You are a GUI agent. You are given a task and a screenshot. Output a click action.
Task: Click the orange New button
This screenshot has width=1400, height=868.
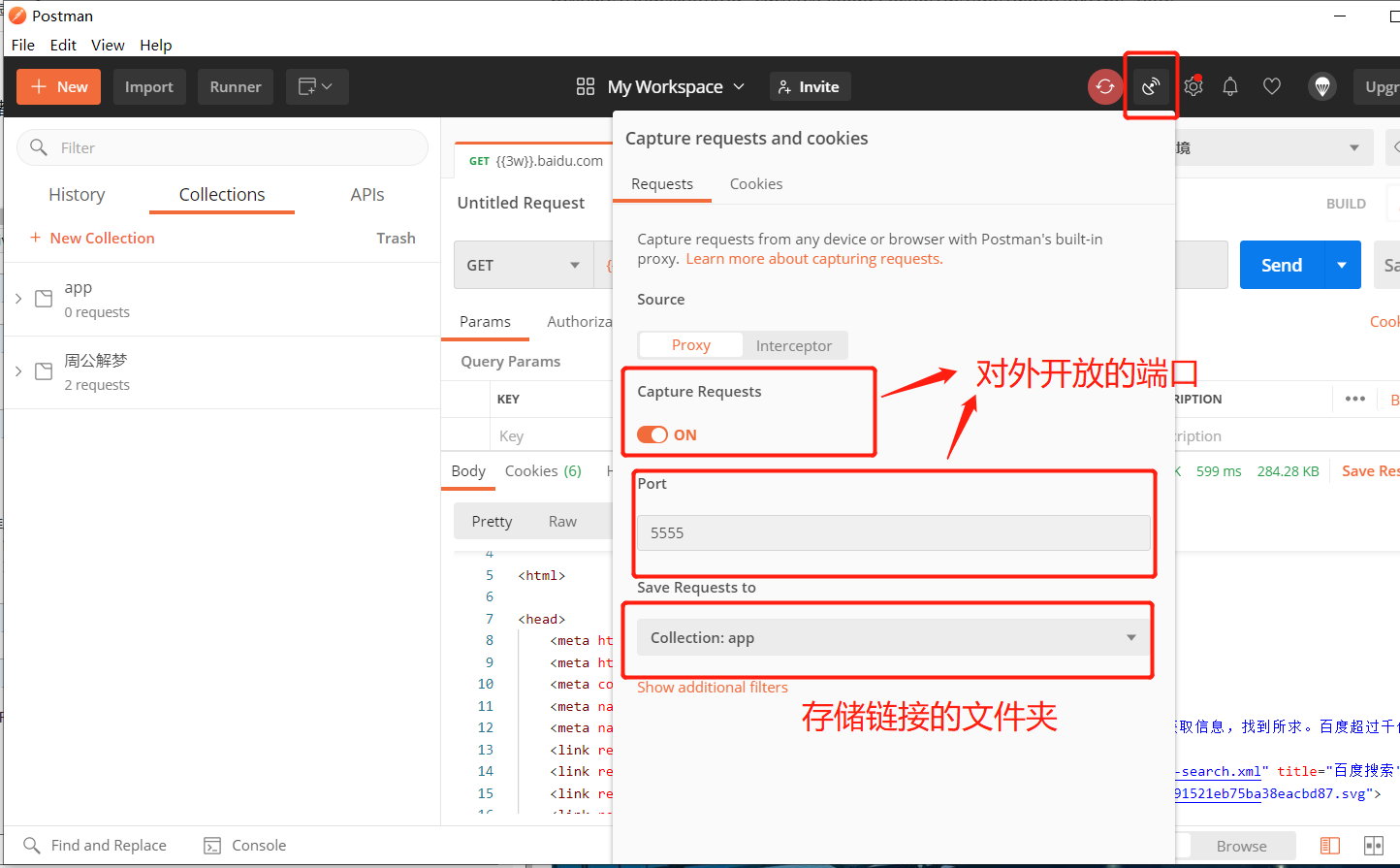click(59, 86)
